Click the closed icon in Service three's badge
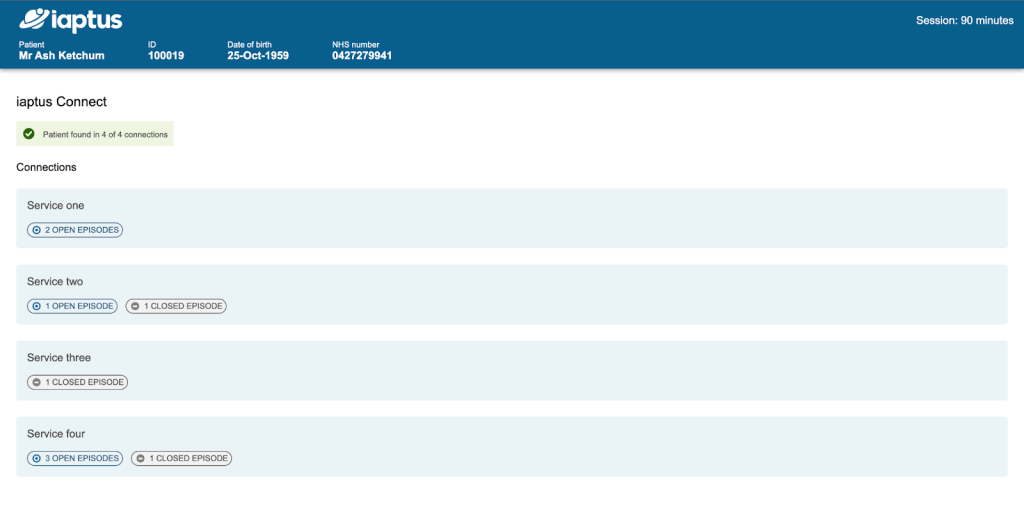1024x515 pixels. 36,382
